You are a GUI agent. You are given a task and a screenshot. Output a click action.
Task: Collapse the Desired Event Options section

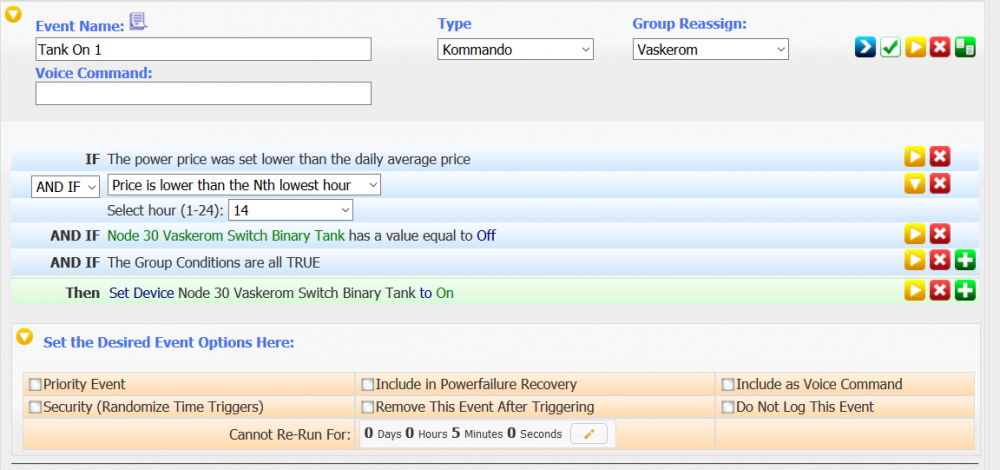(x=26, y=339)
